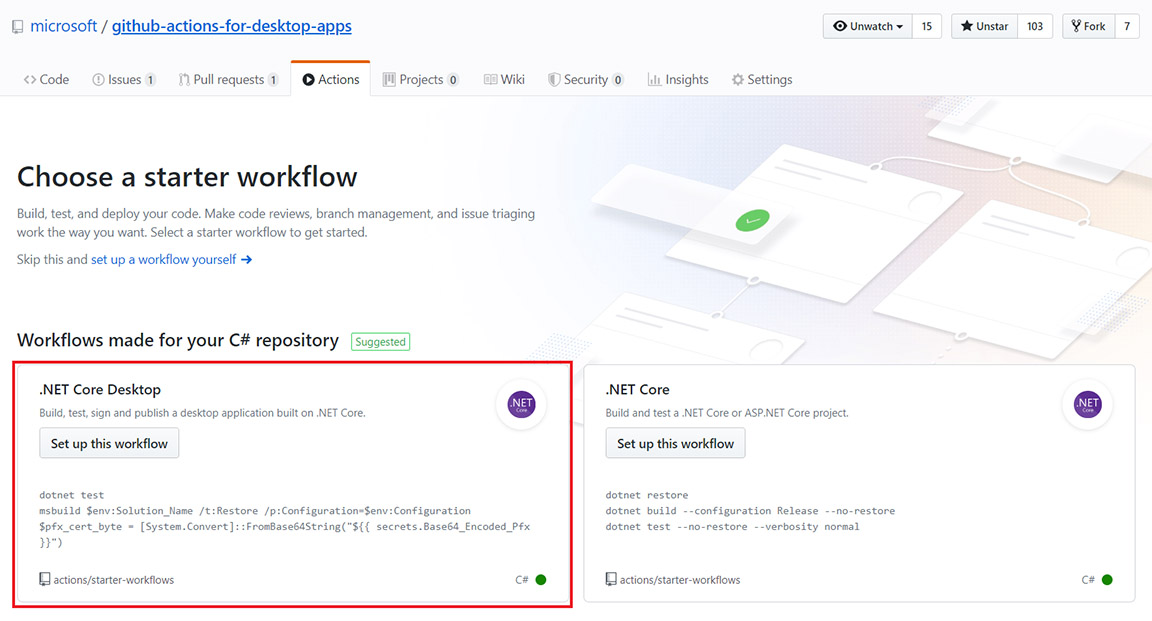This screenshot has width=1152, height=621.
Task: Fork the repository
Action: point(1088,27)
